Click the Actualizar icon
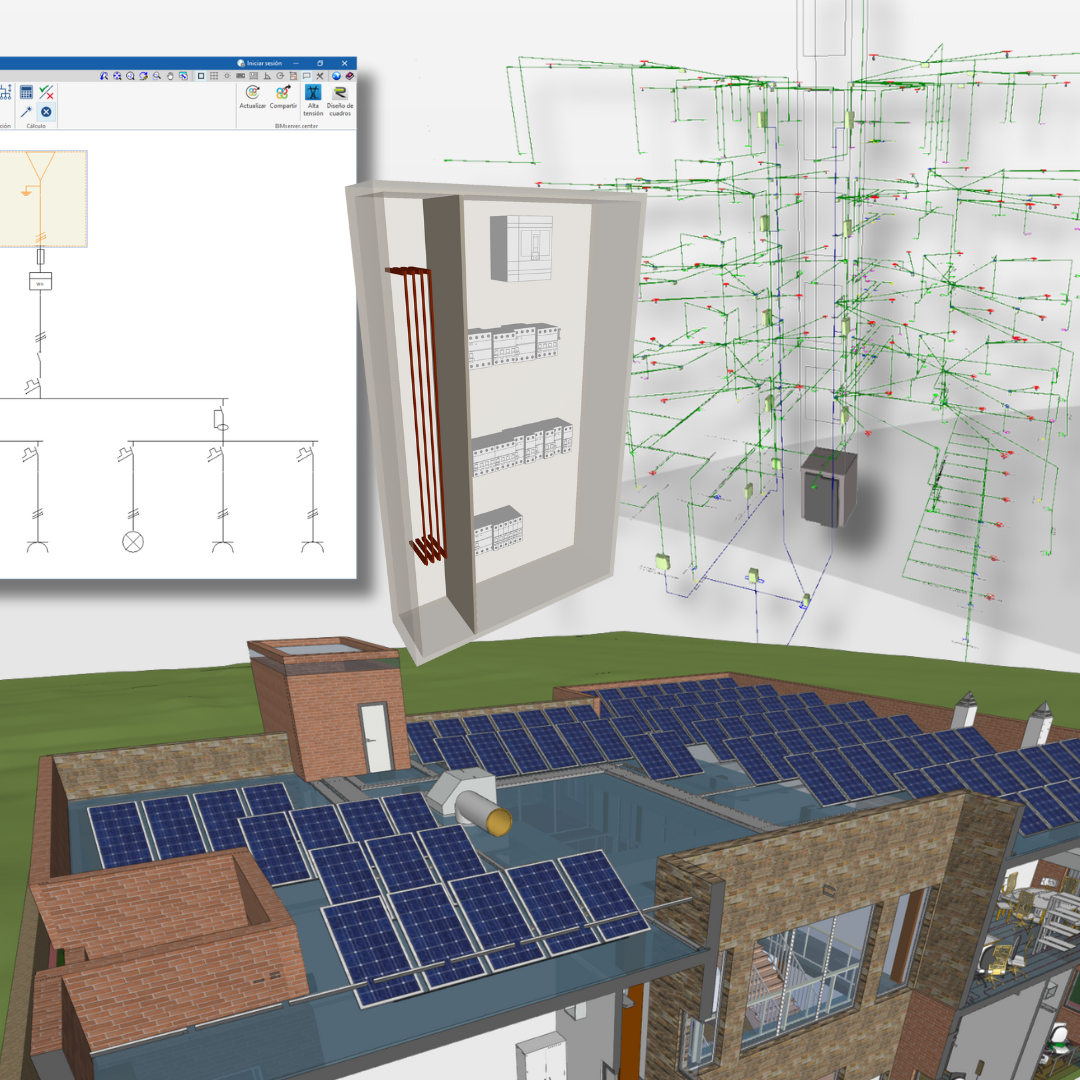This screenshot has width=1080, height=1080. [x=253, y=93]
